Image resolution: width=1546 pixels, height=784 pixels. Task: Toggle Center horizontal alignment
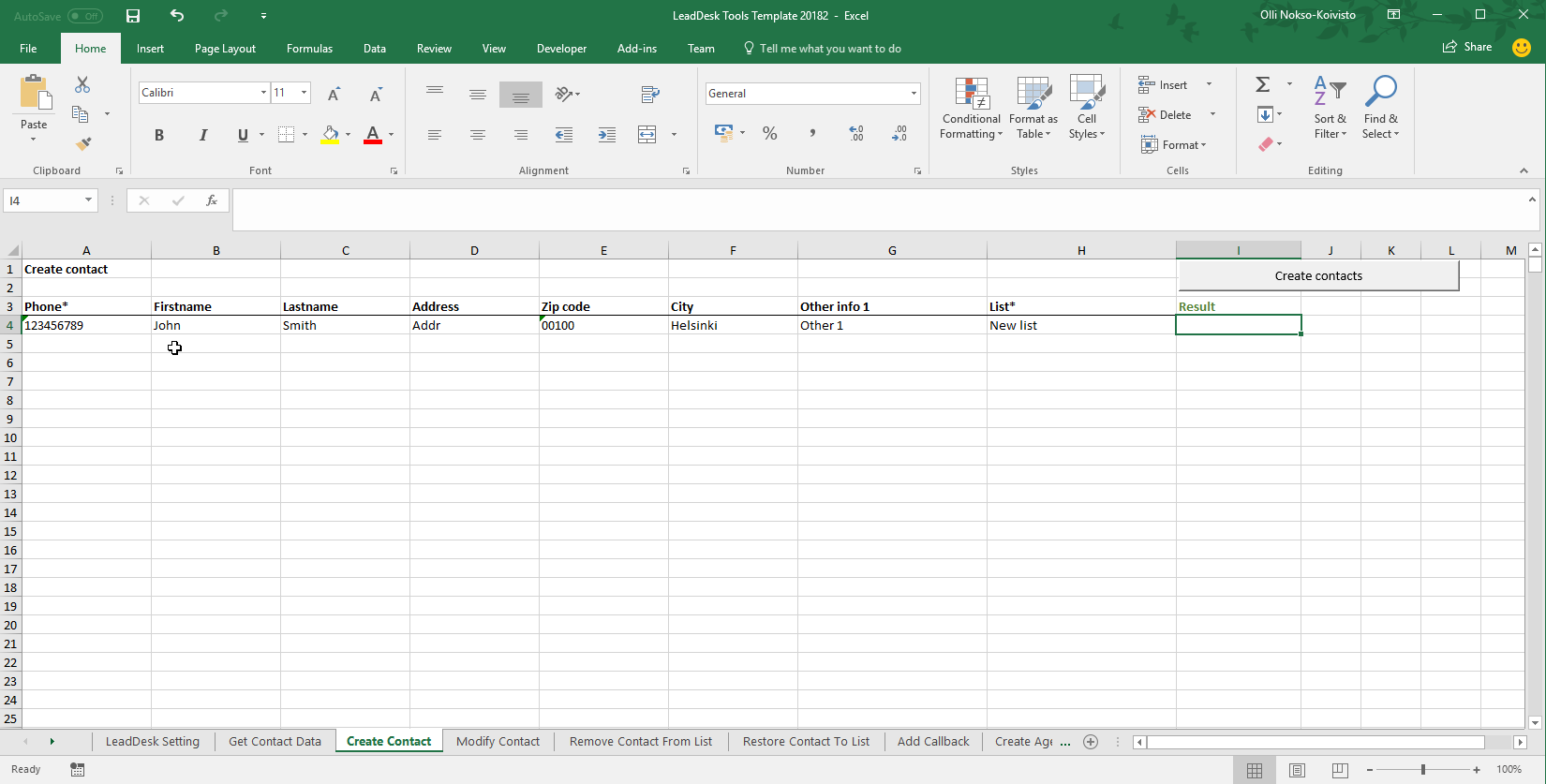point(478,135)
